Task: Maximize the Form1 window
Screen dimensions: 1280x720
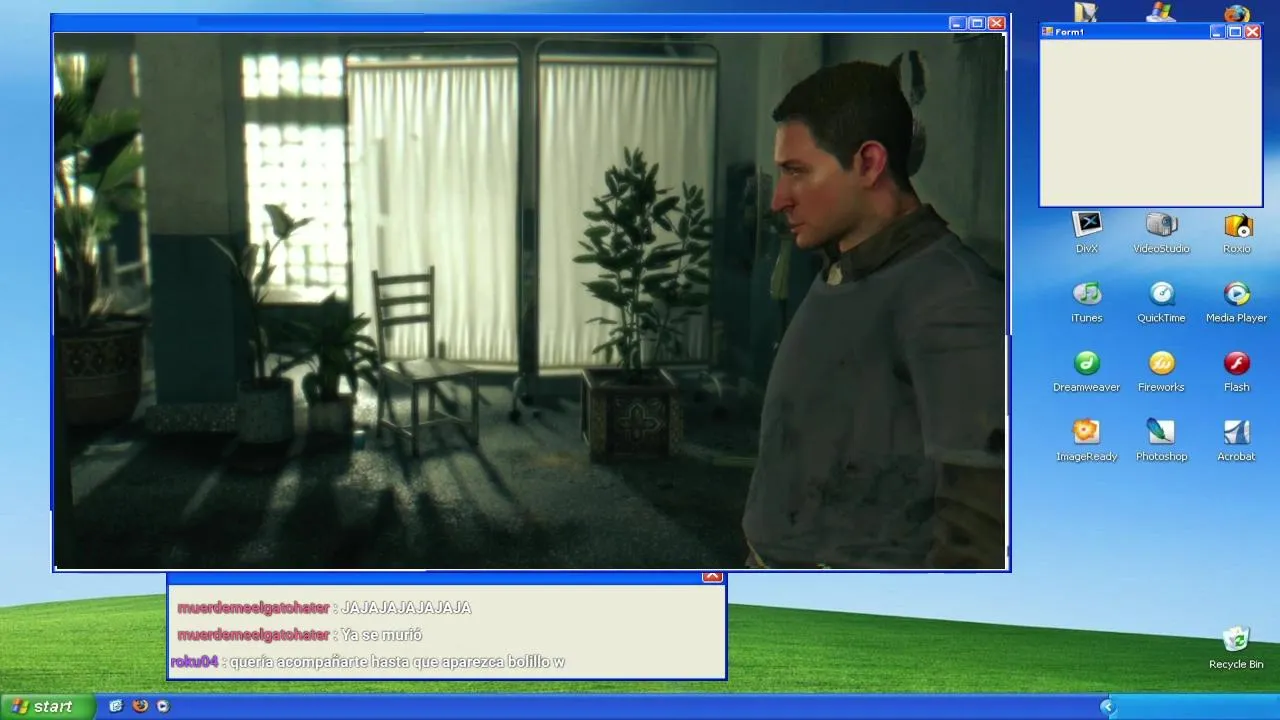Action: [x=1235, y=32]
